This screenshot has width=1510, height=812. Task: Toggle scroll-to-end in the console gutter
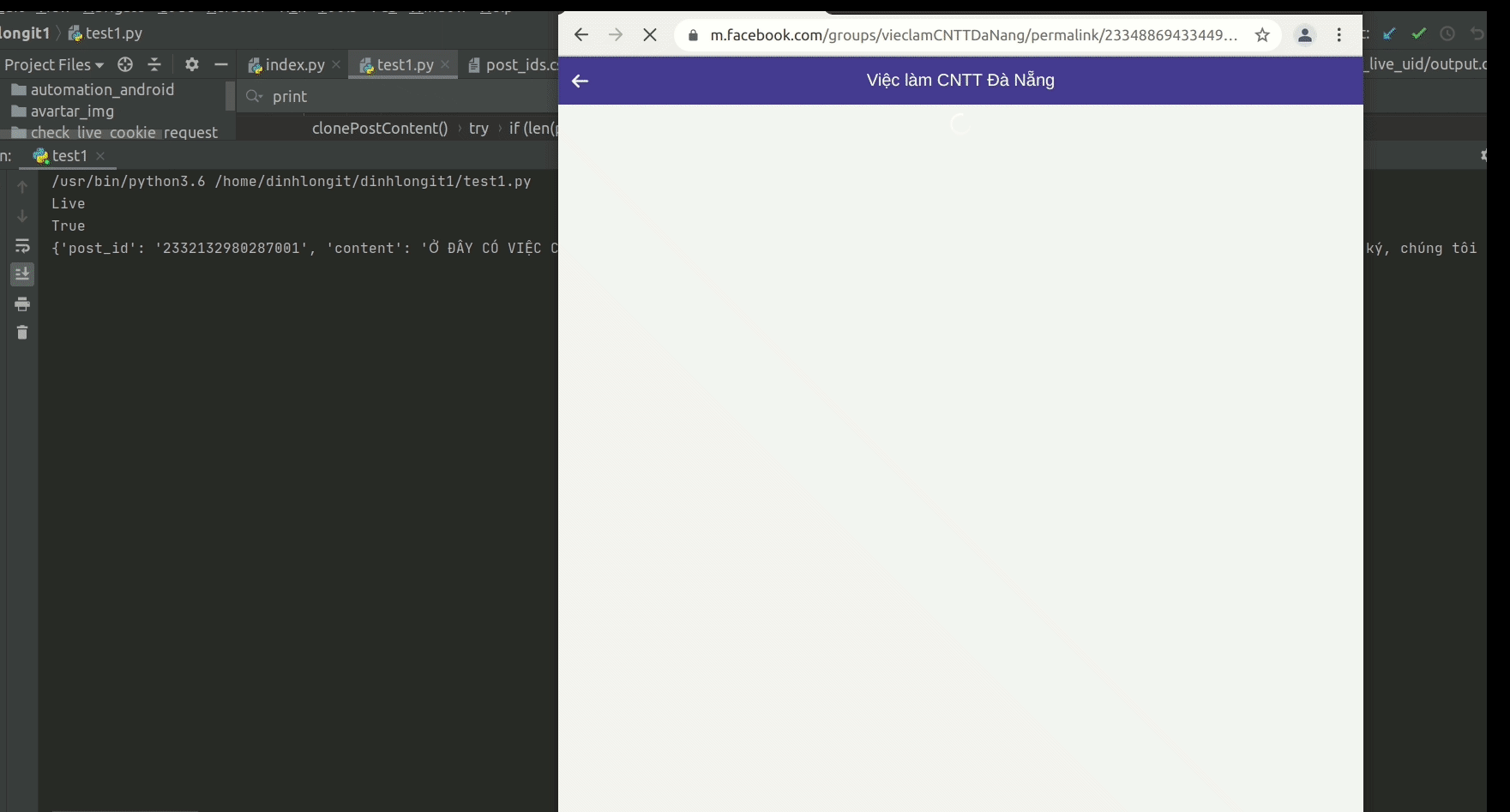point(21,274)
